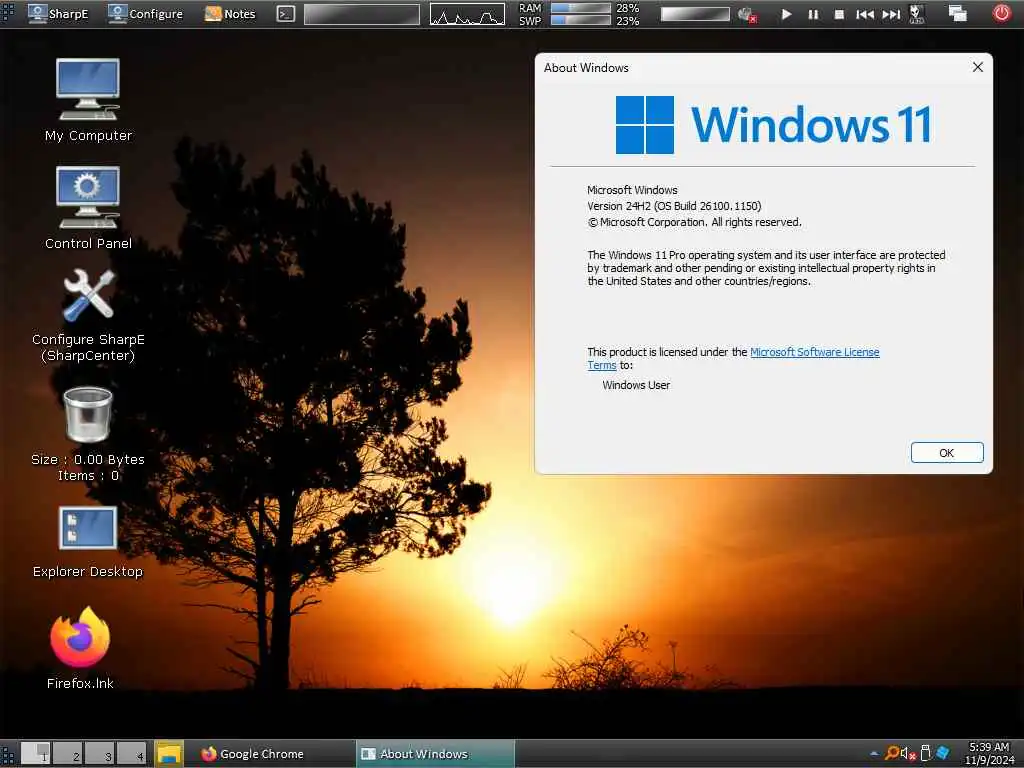This screenshot has height=768, width=1024.
Task: Click the About Windows taskbar item
Action: click(x=435, y=754)
